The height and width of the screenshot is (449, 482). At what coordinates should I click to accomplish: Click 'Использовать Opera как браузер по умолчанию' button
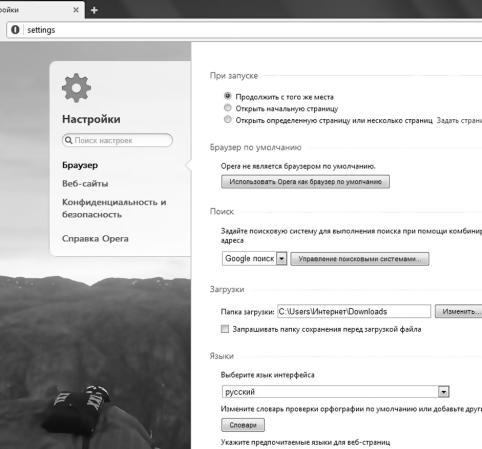pos(305,182)
